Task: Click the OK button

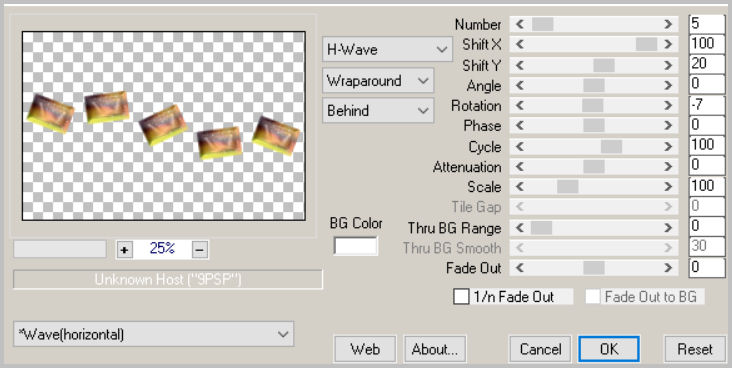Action: click(609, 349)
